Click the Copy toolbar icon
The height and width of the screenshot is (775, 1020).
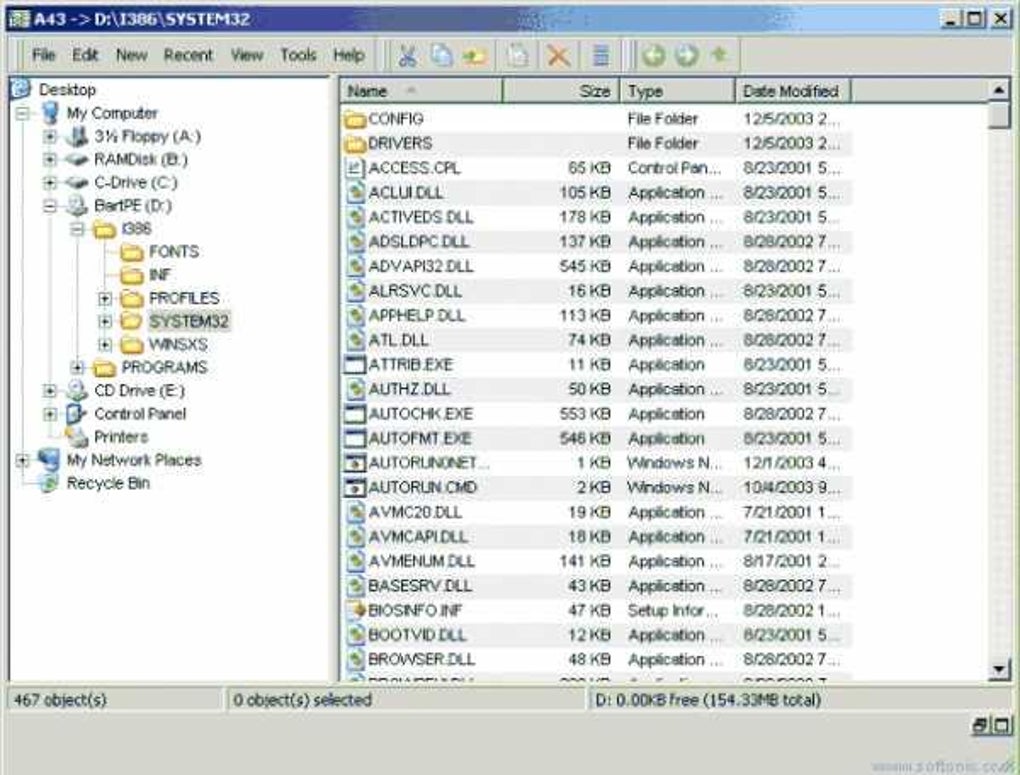click(x=442, y=56)
